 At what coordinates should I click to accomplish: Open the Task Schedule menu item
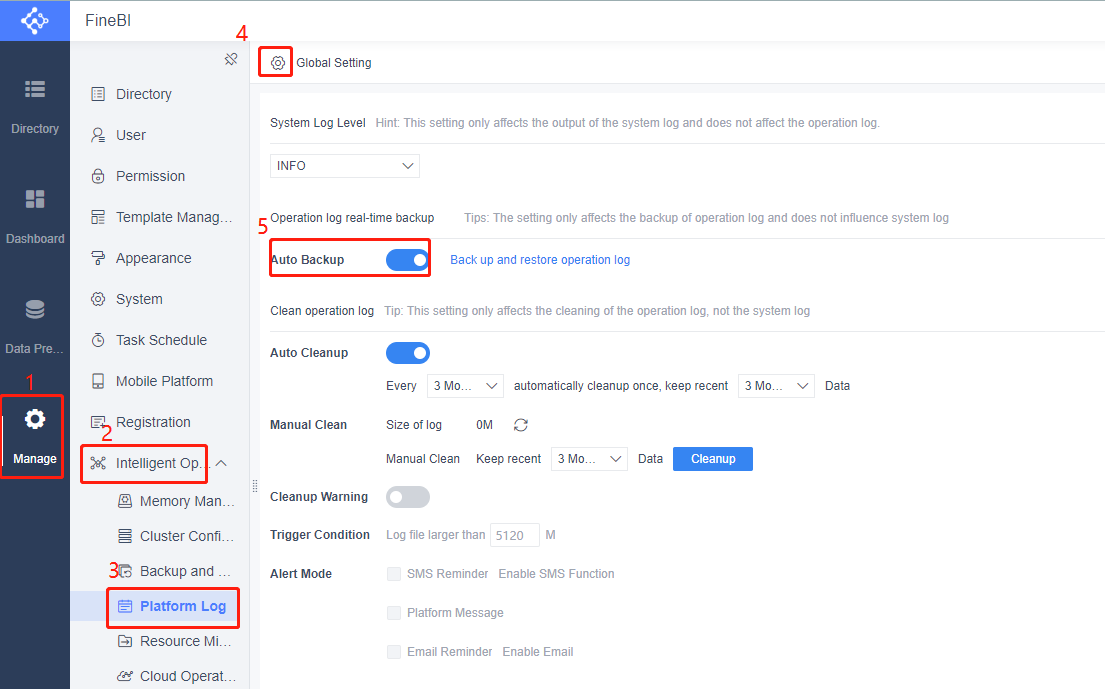(x=161, y=340)
